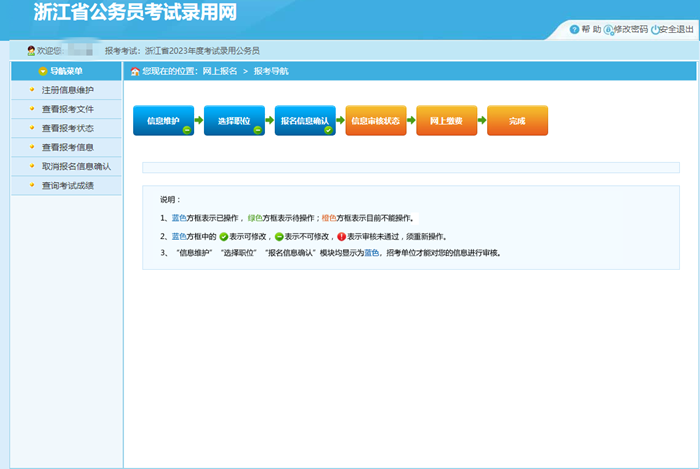Image resolution: width=700 pixels, height=469 pixels.
Task: Choose 取消报名信息确认 in sidebar
Action: [76, 166]
